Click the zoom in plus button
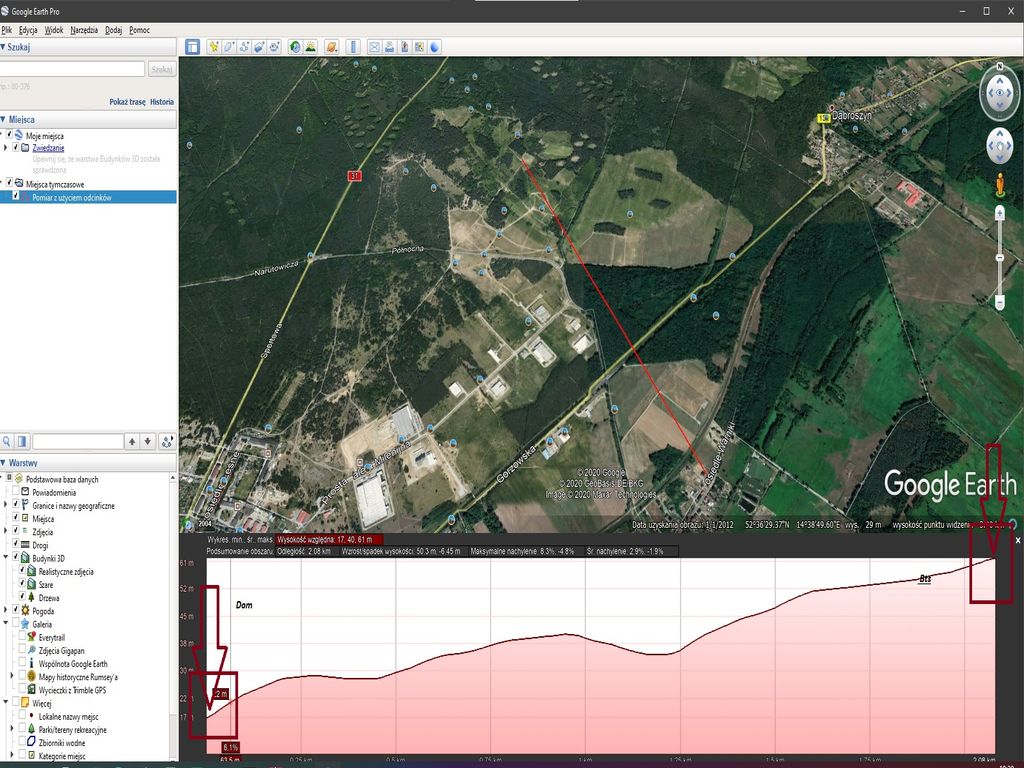The width and height of the screenshot is (1024, 768). 1000,213
